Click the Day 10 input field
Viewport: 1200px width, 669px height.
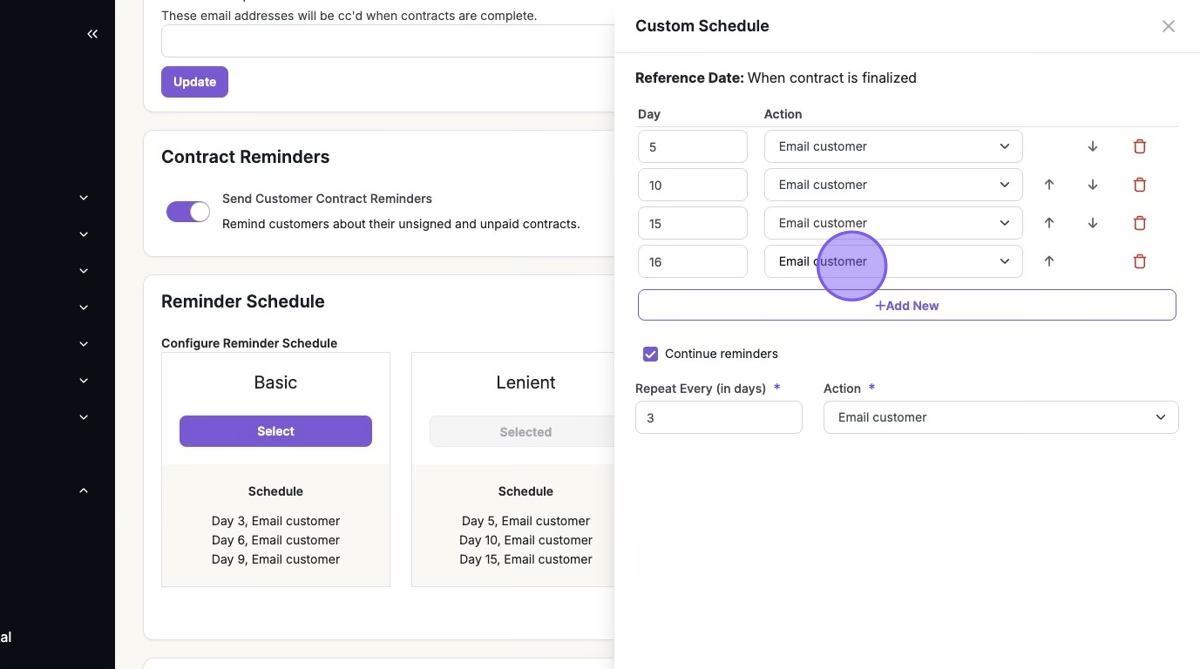[692, 185]
